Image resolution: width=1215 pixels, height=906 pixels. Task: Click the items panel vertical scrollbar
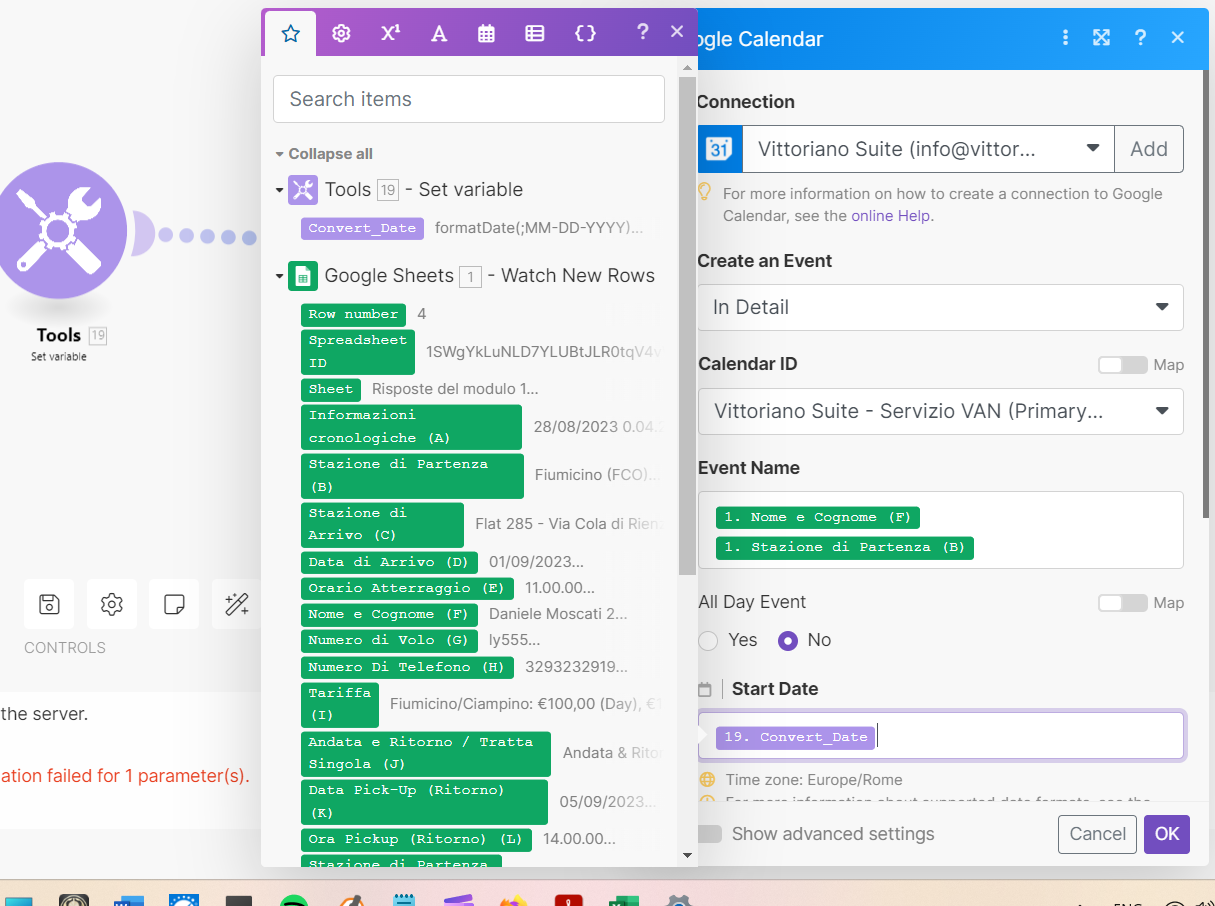pos(687,326)
